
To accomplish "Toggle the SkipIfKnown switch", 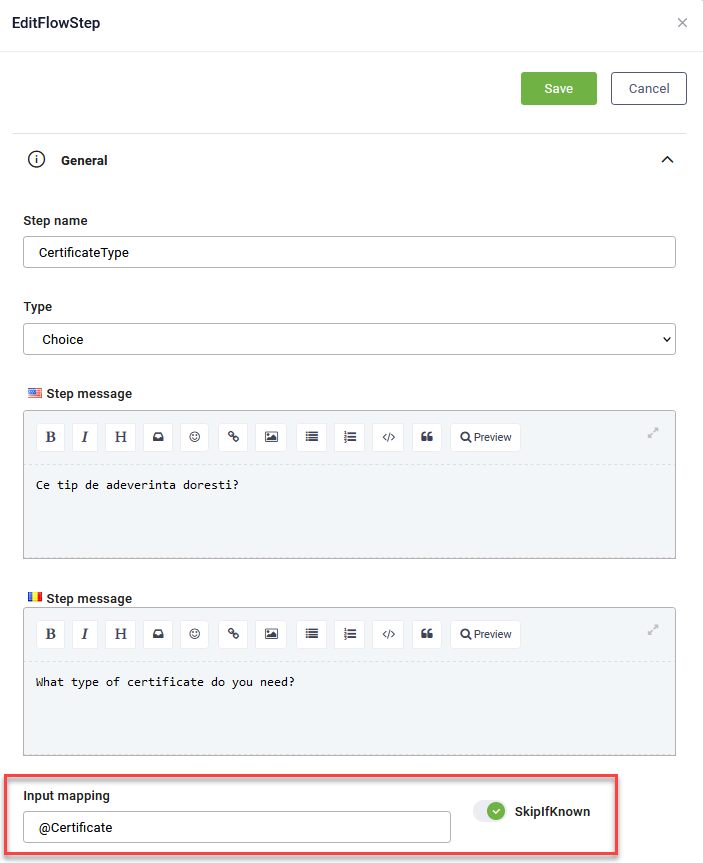I will (x=490, y=811).
